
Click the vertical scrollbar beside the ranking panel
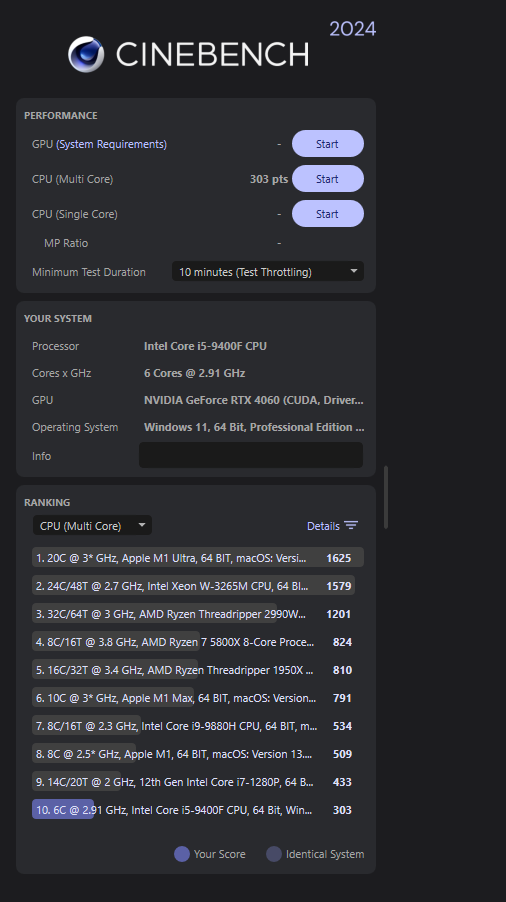(x=386, y=497)
